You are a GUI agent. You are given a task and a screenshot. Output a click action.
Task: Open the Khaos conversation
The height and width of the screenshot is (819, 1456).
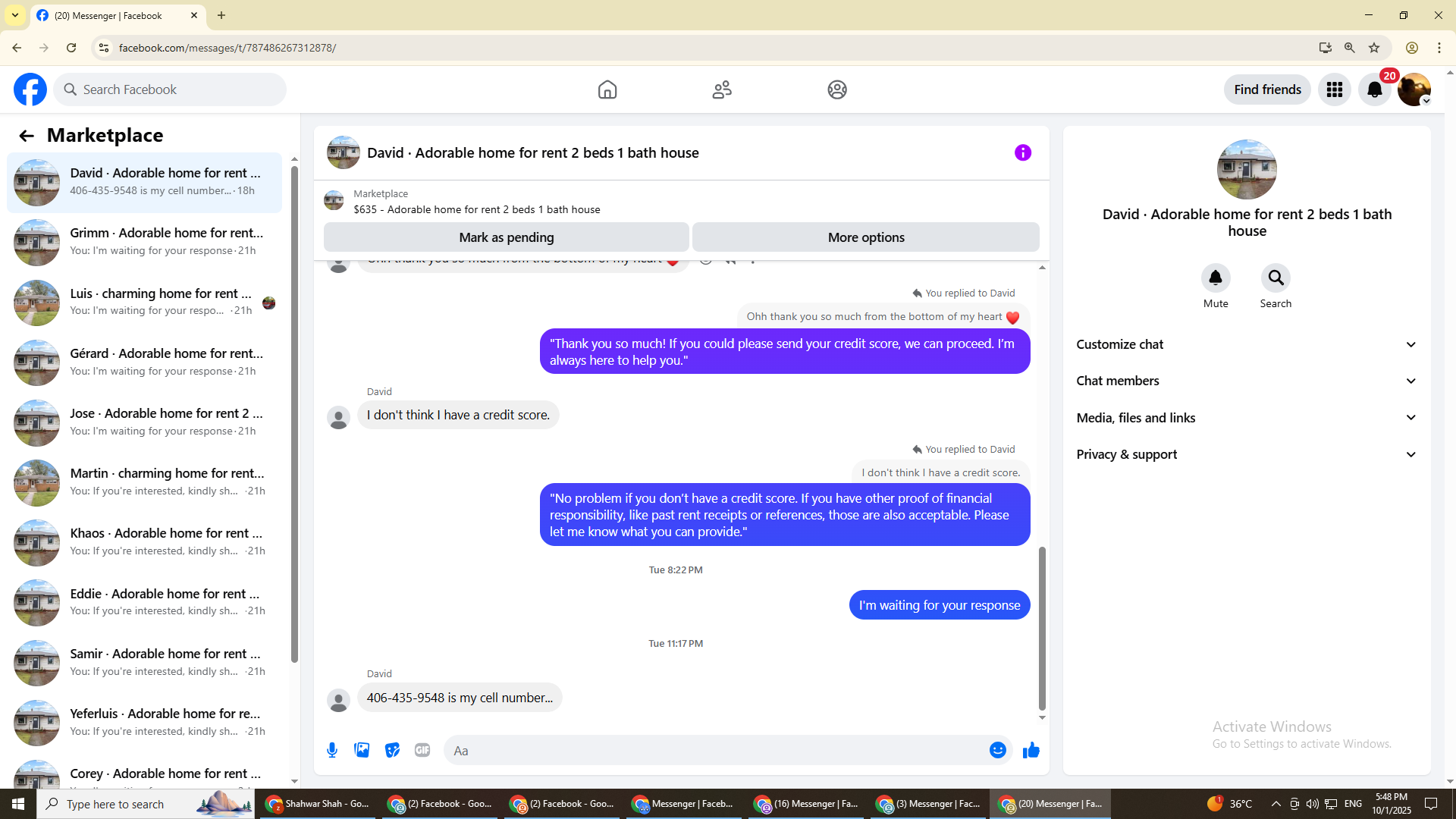(x=144, y=542)
